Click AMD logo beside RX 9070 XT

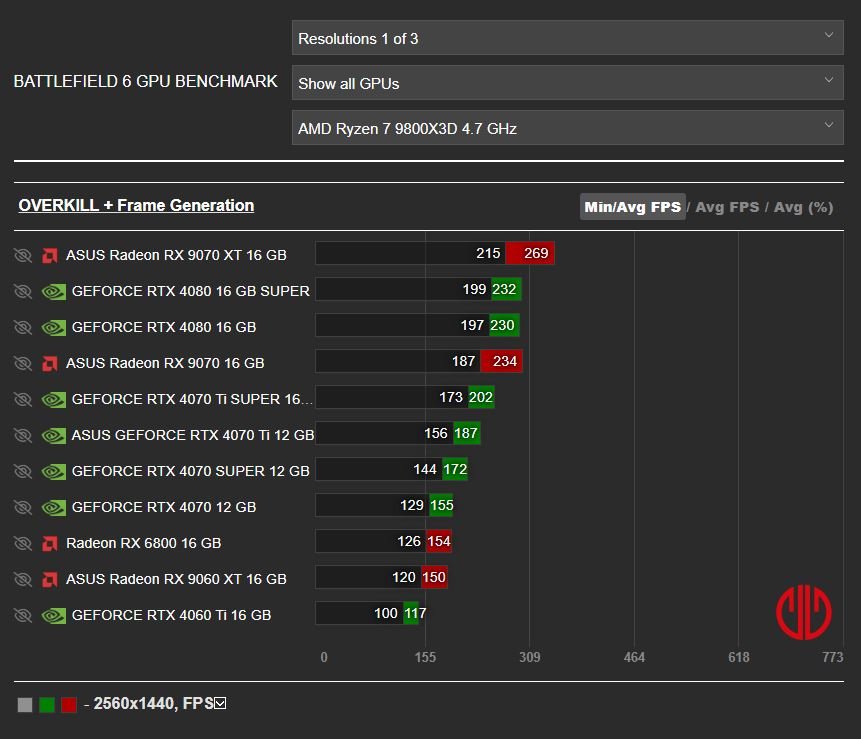tap(50, 255)
